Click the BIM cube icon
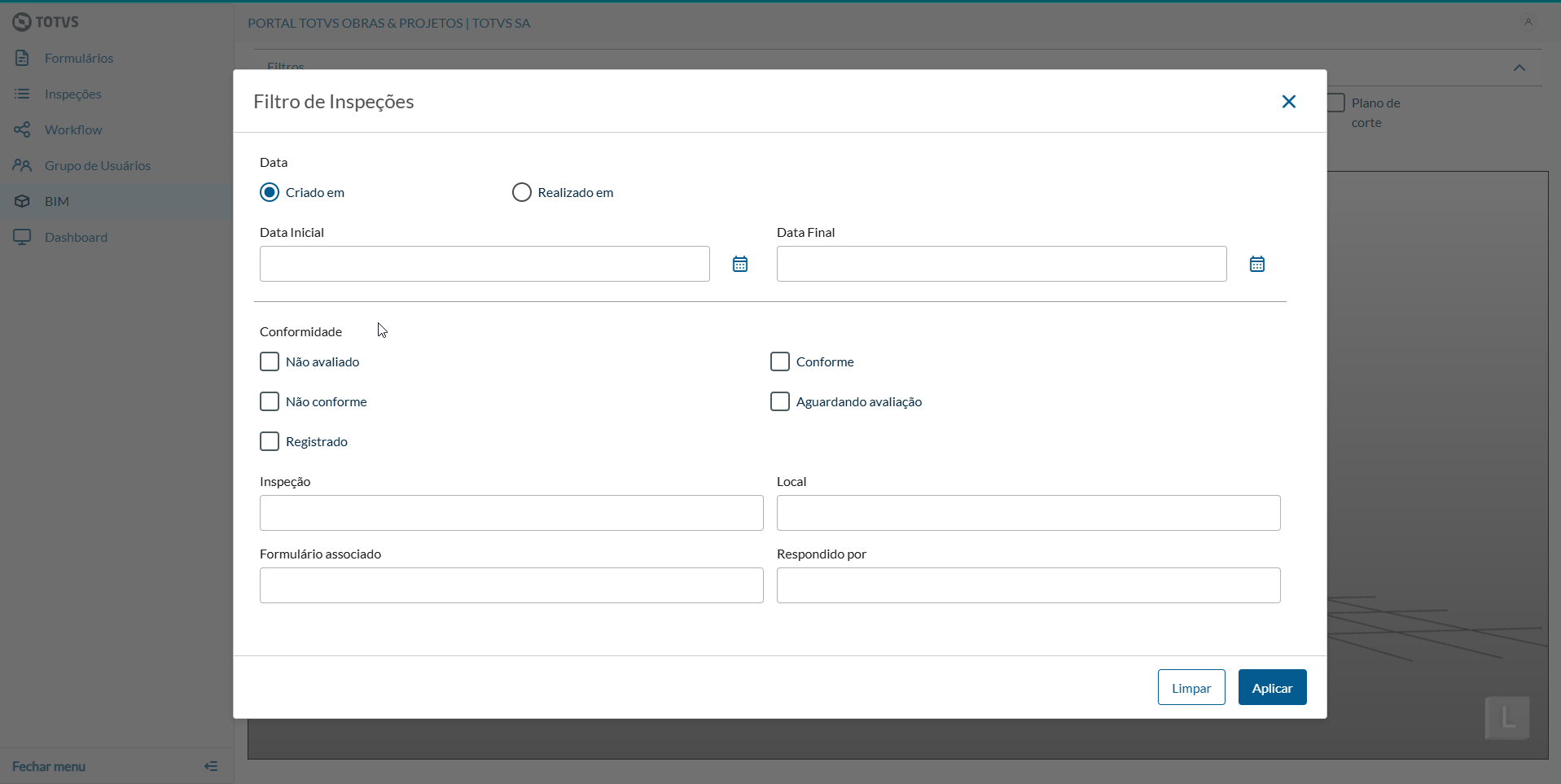This screenshot has width=1561, height=784. tap(22, 201)
